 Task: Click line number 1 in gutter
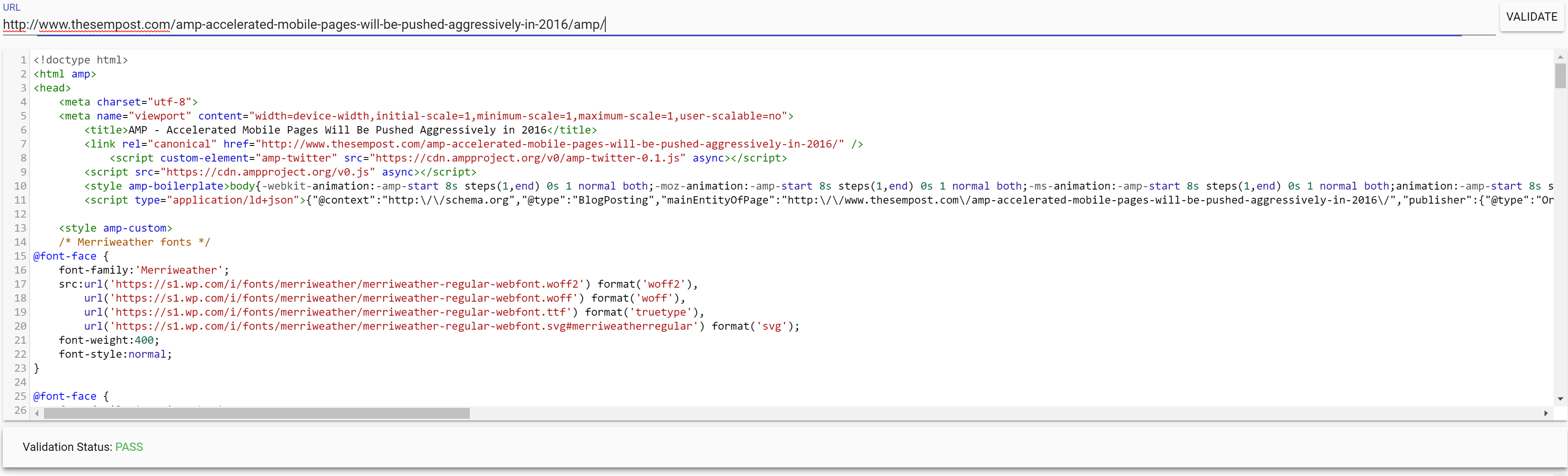tap(23, 60)
